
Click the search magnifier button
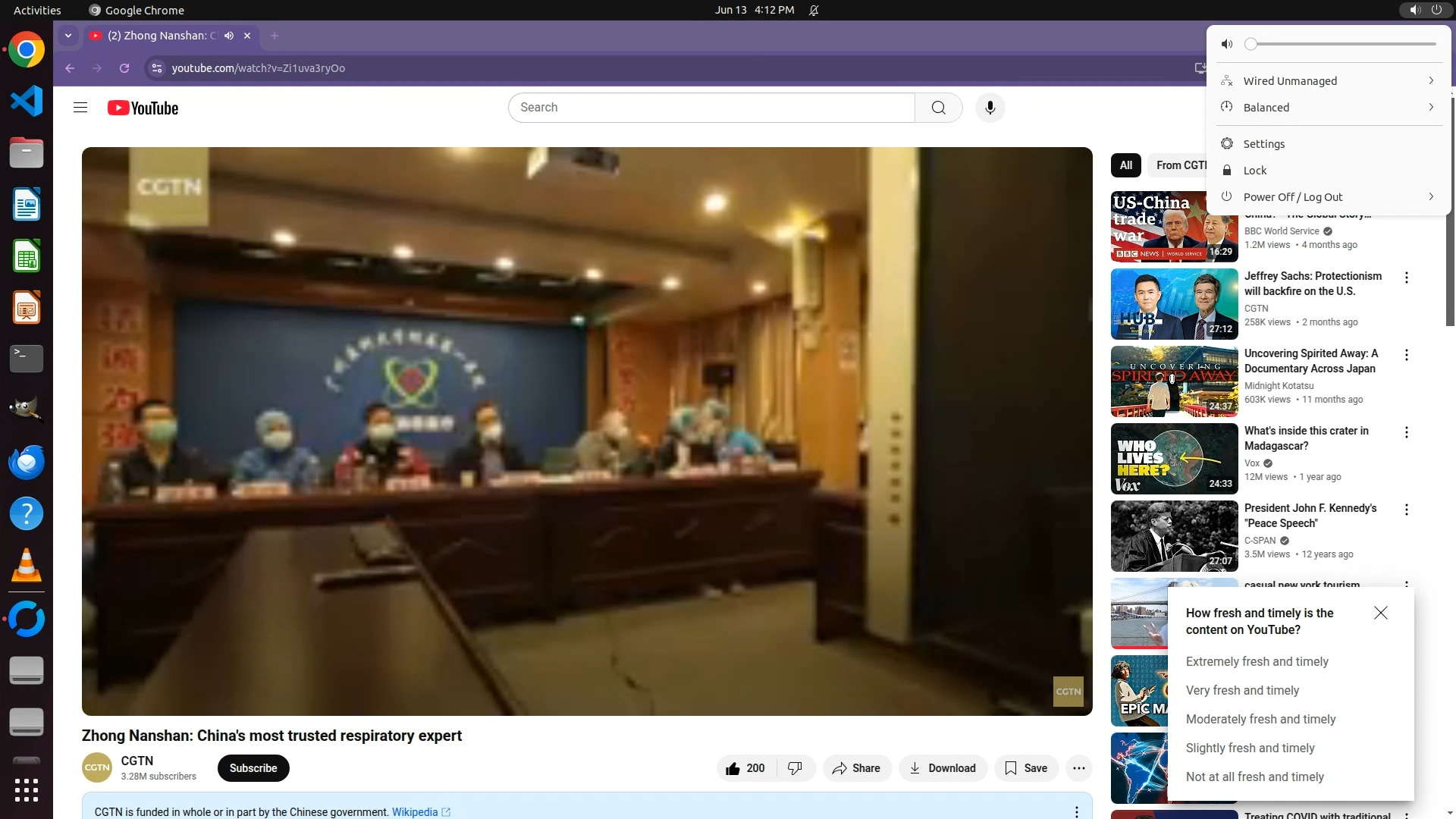[938, 108]
